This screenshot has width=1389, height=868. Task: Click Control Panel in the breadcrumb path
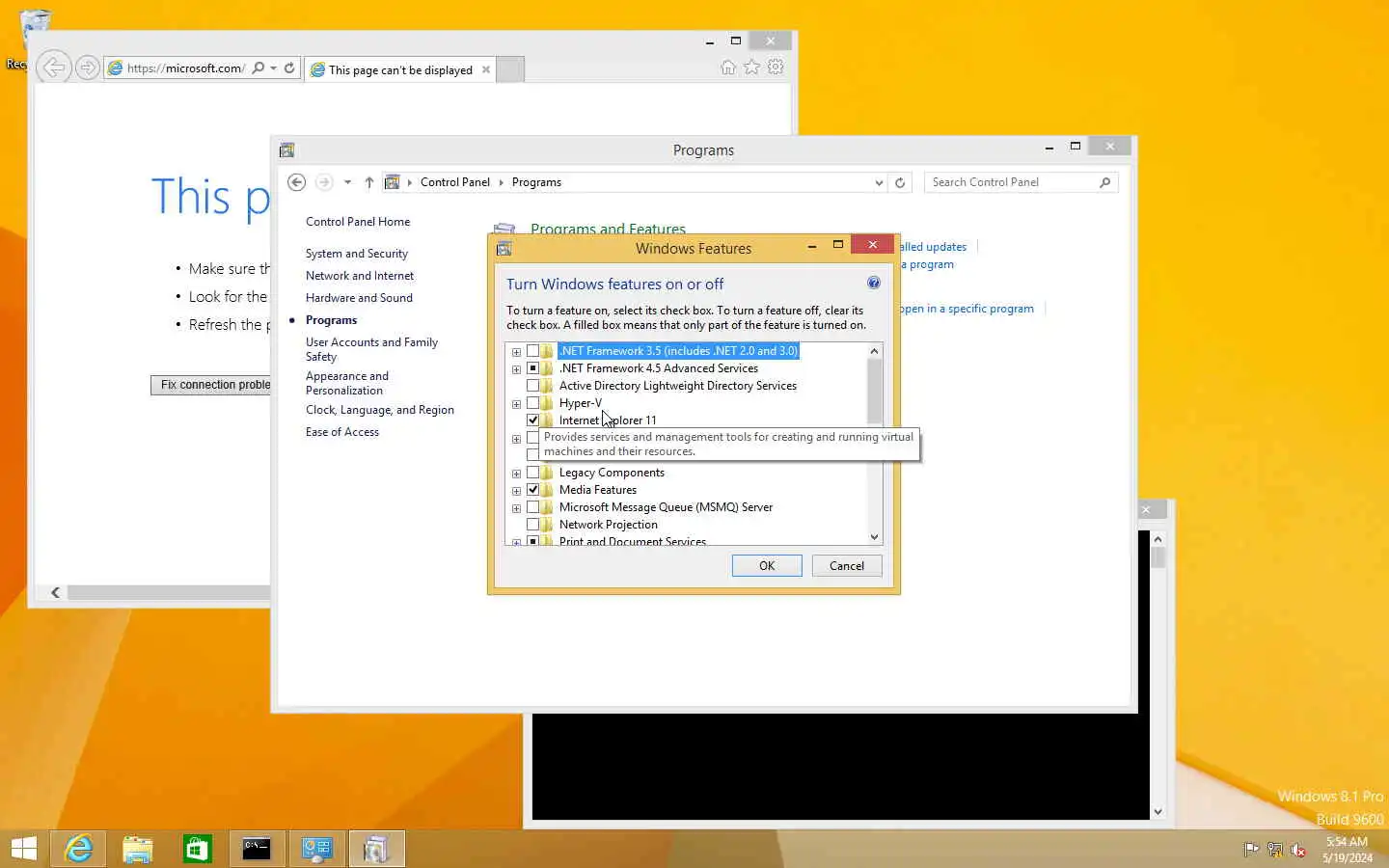[455, 182]
